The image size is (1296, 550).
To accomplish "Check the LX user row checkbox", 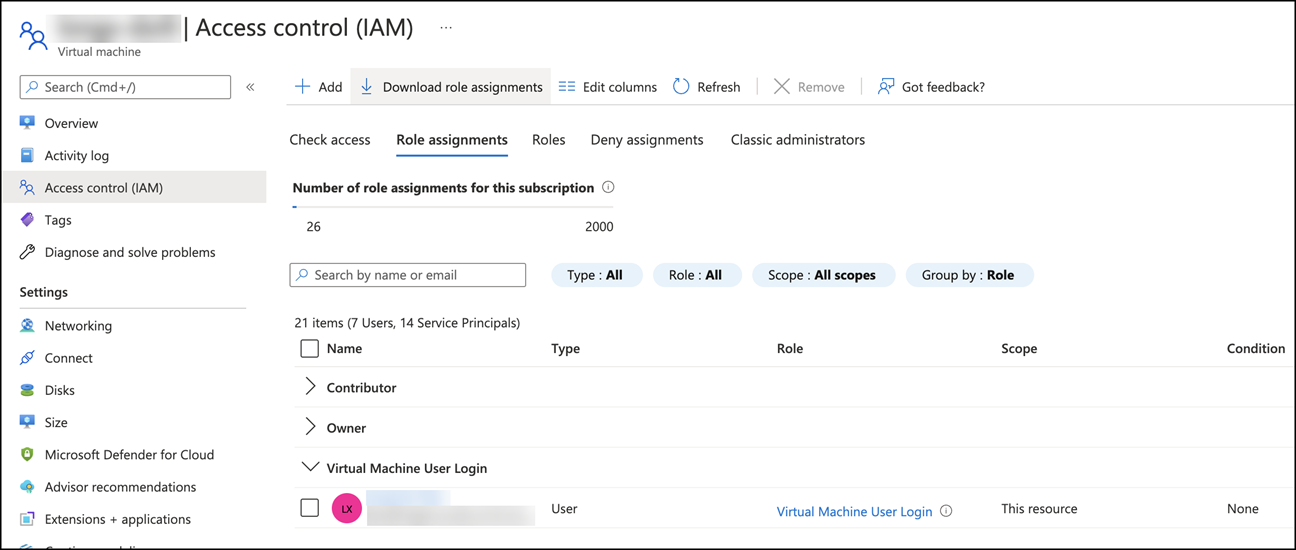I will click(x=310, y=508).
